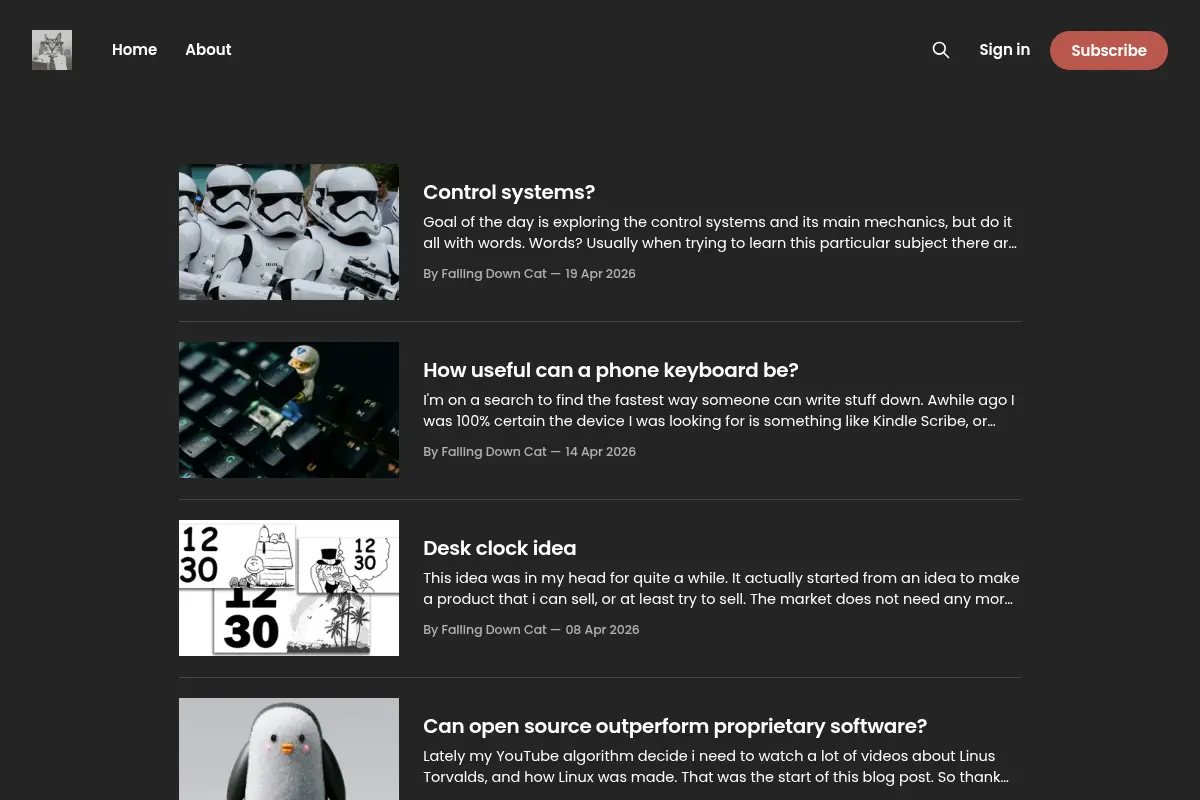This screenshot has width=1200, height=800.
Task: Click the phone keyboard post excerpt
Action: tap(721, 410)
